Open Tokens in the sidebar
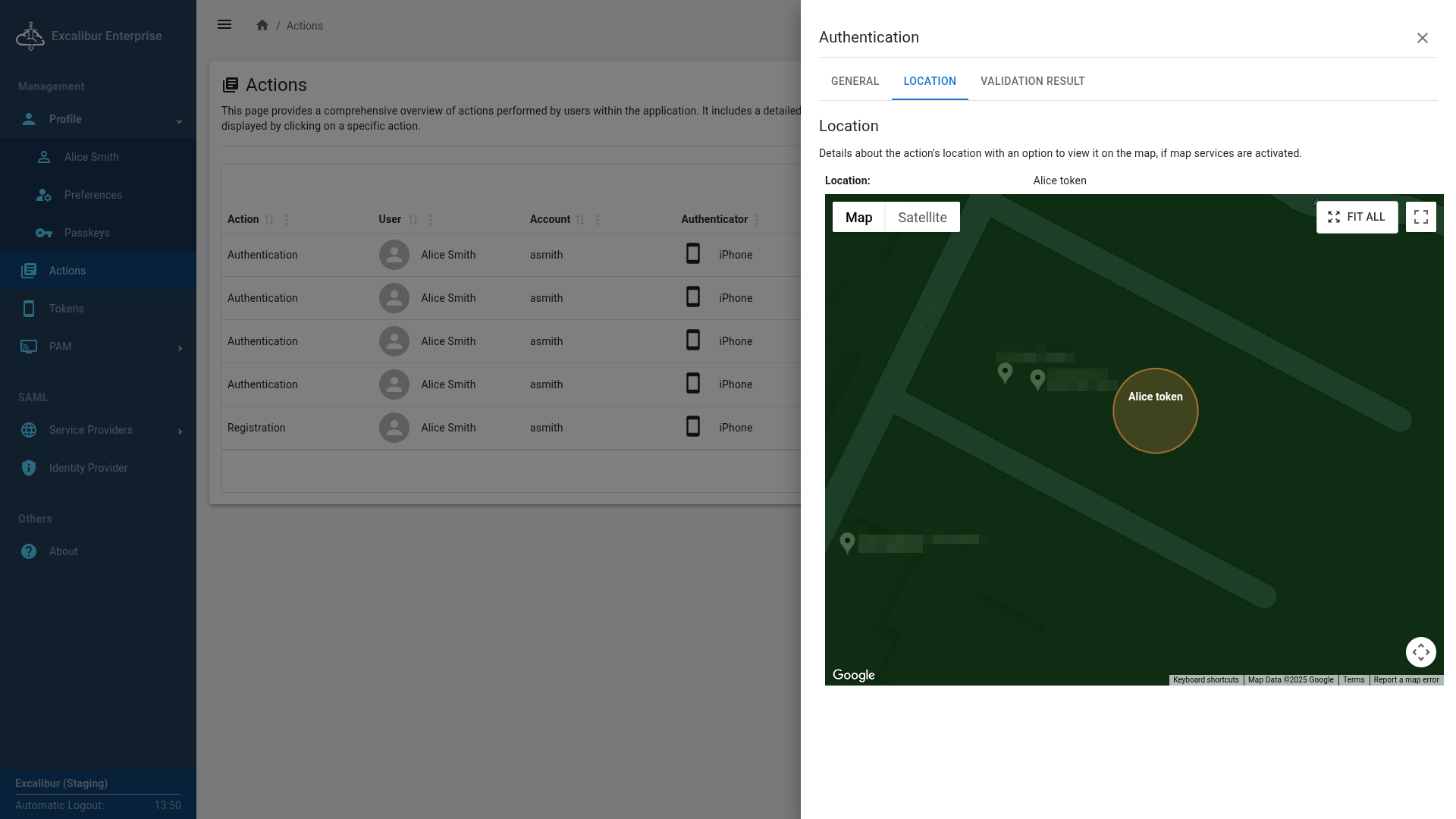The height and width of the screenshot is (819, 1456). (66, 309)
